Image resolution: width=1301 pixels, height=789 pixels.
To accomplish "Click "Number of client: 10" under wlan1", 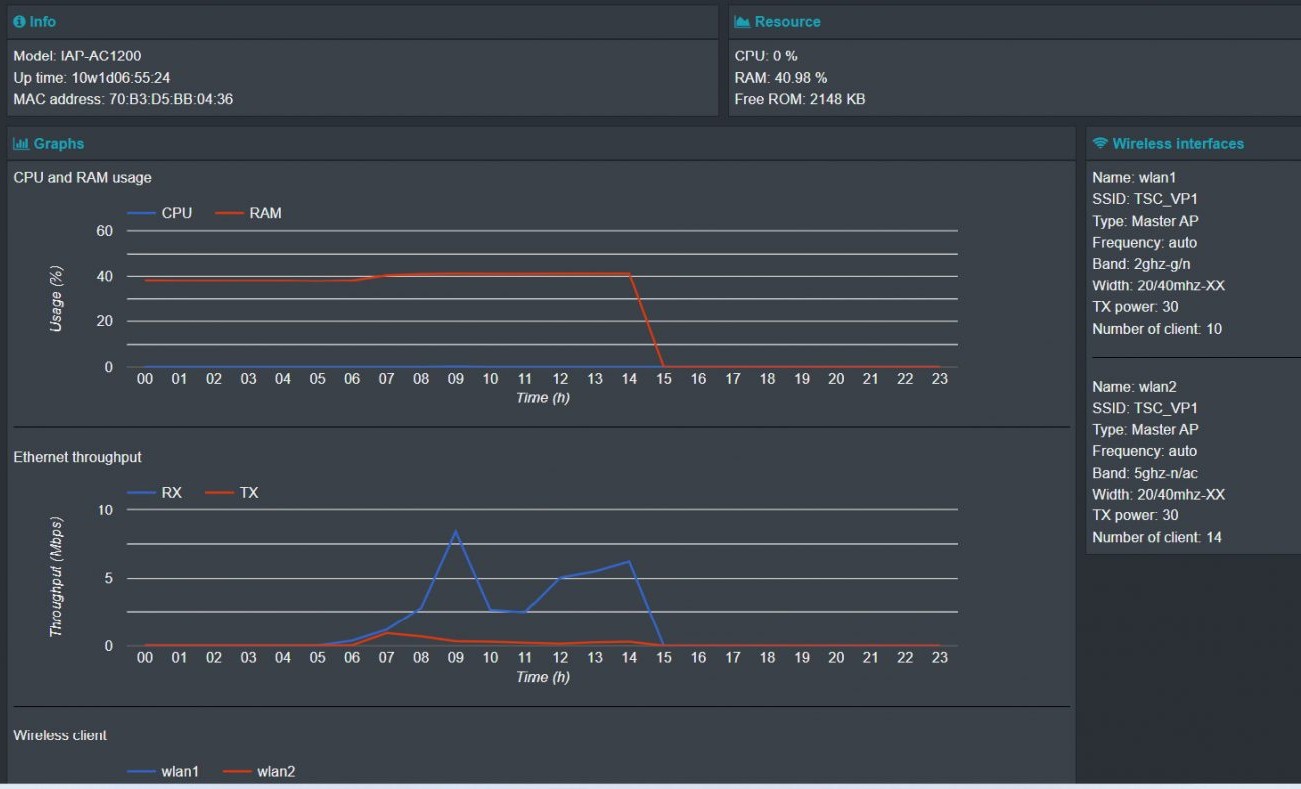I will 1157,329.
